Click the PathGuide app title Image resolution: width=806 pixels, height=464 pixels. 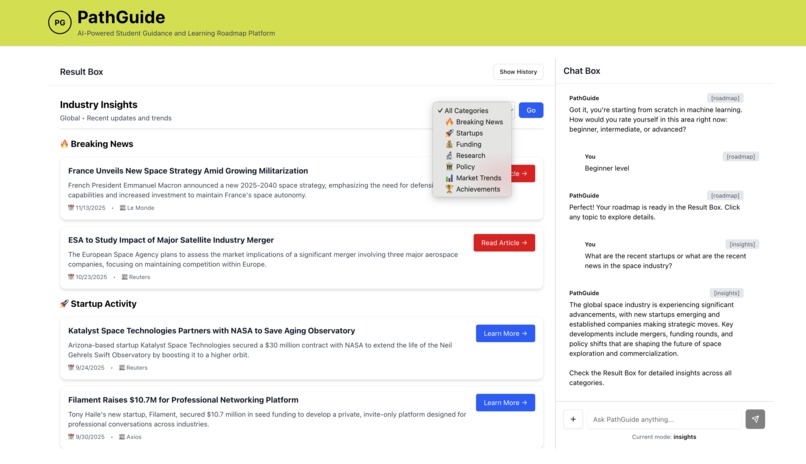[121, 17]
